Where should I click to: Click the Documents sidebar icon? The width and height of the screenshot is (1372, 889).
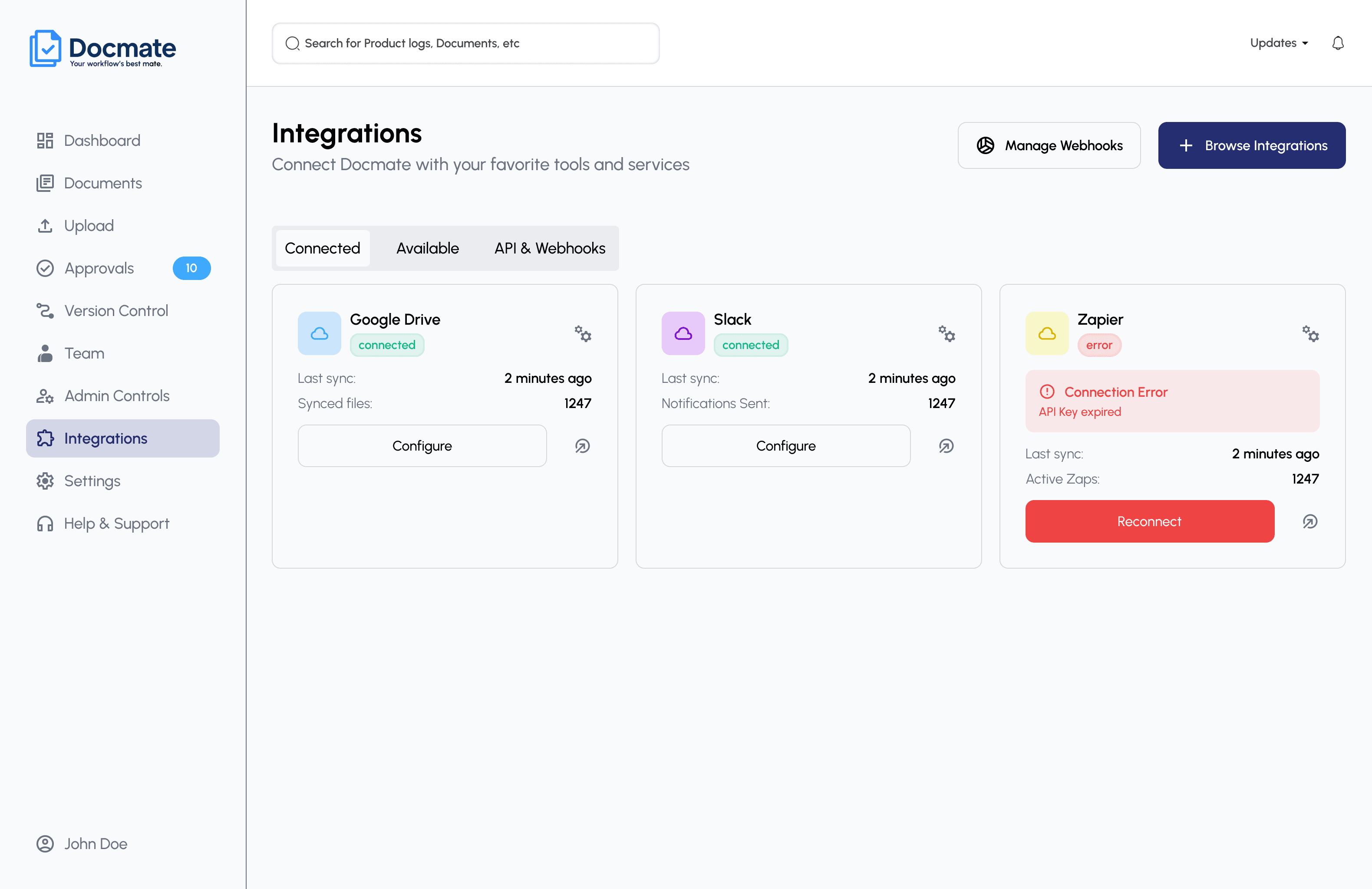pyautogui.click(x=45, y=183)
